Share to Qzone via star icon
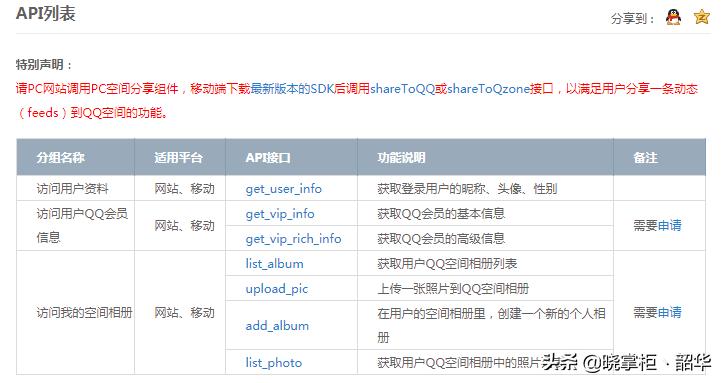The image size is (723, 383). [x=701, y=18]
